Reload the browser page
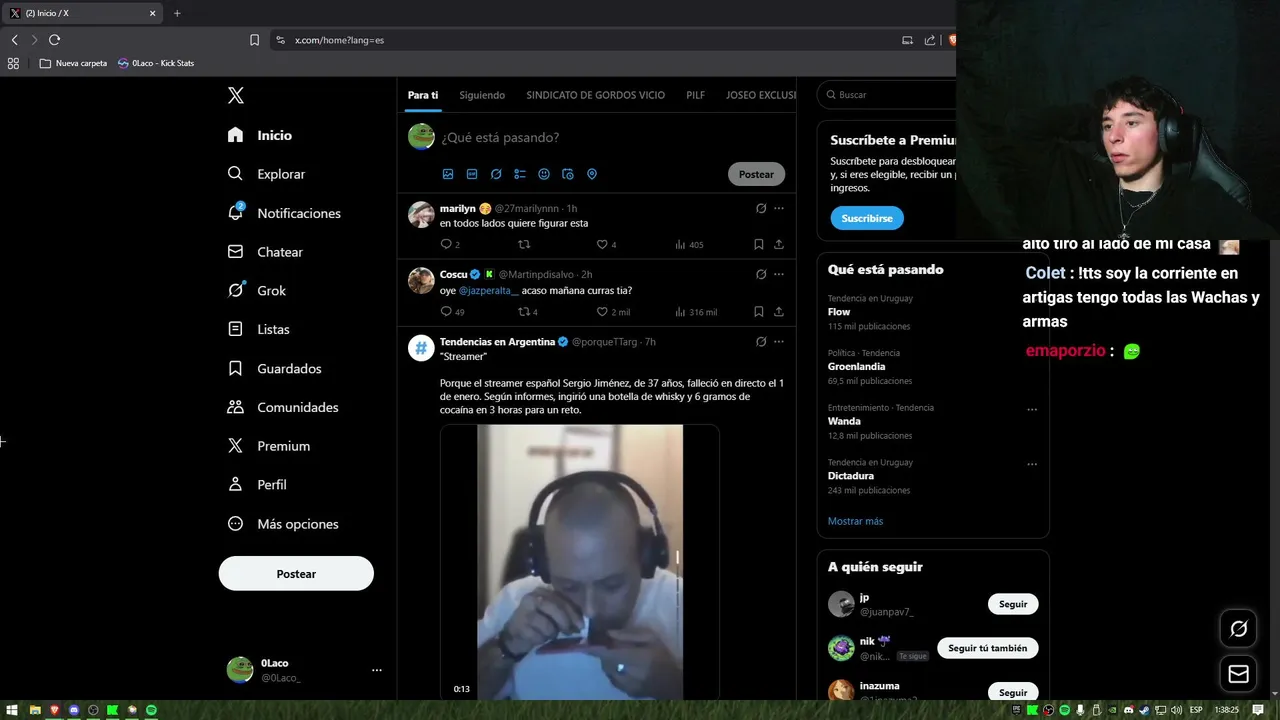Viewport: 1280px width, 720px height. [x=54, y=40]
